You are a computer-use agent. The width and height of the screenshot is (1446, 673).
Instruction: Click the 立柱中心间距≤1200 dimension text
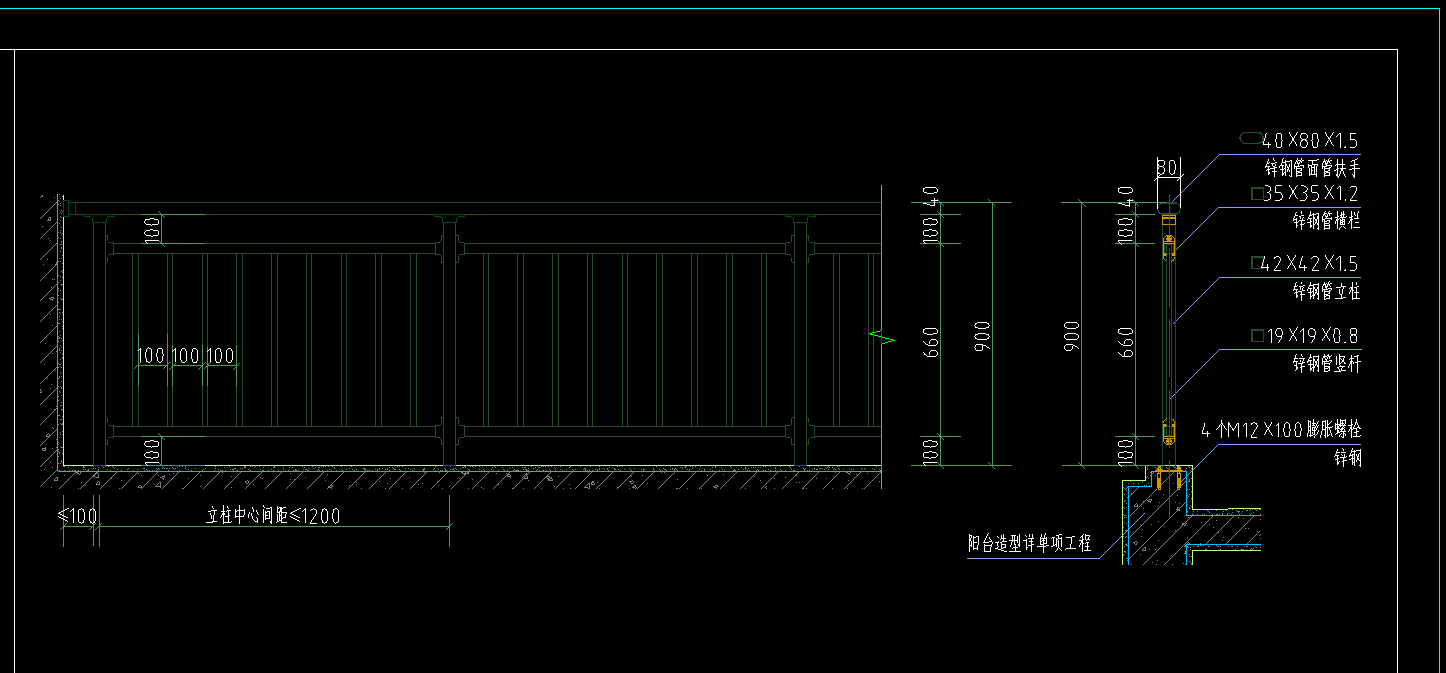pos(273,516)
